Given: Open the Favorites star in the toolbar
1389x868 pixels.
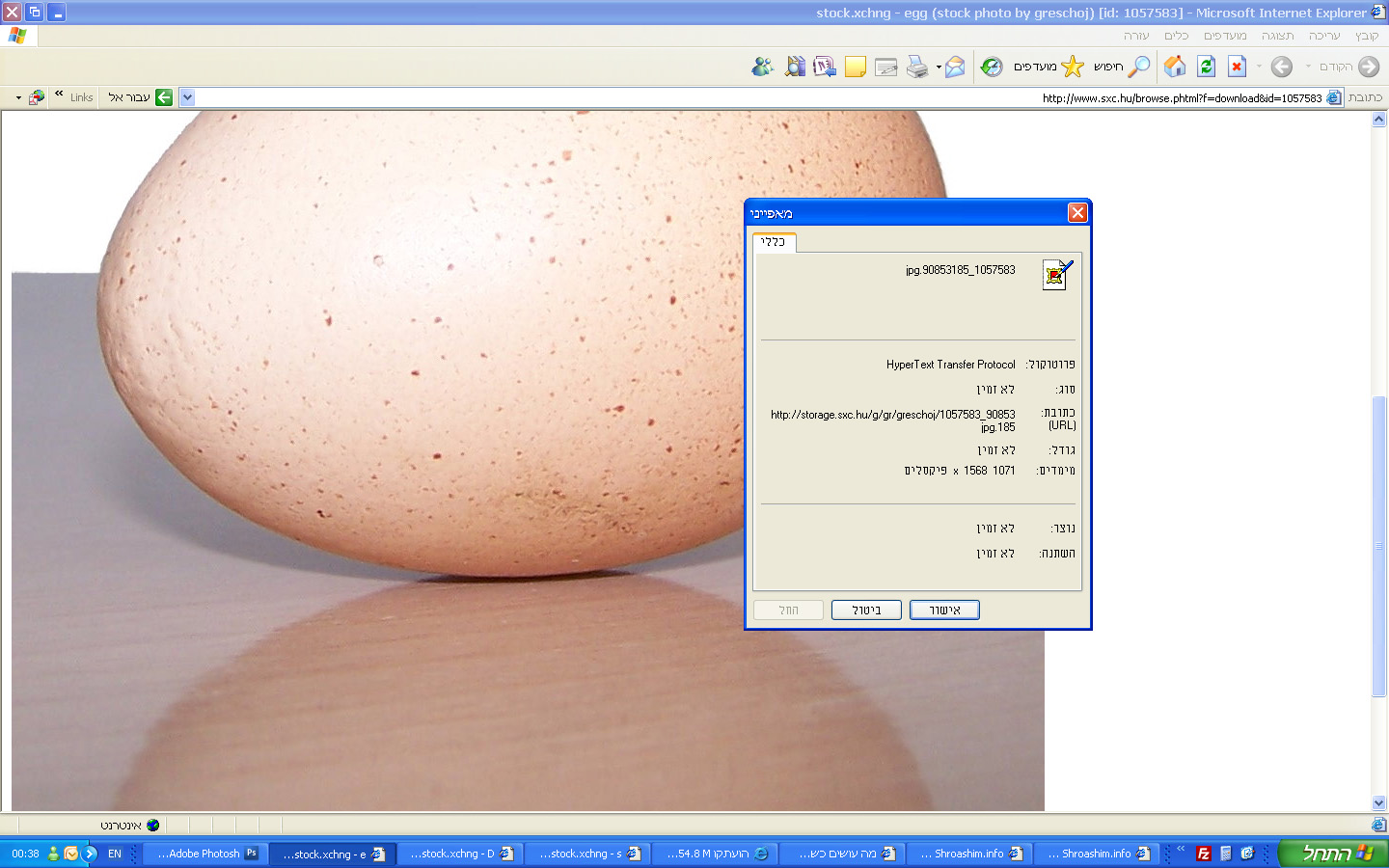Looking at the screenshot, I should pyautogui.click(x=1072, y=67).
